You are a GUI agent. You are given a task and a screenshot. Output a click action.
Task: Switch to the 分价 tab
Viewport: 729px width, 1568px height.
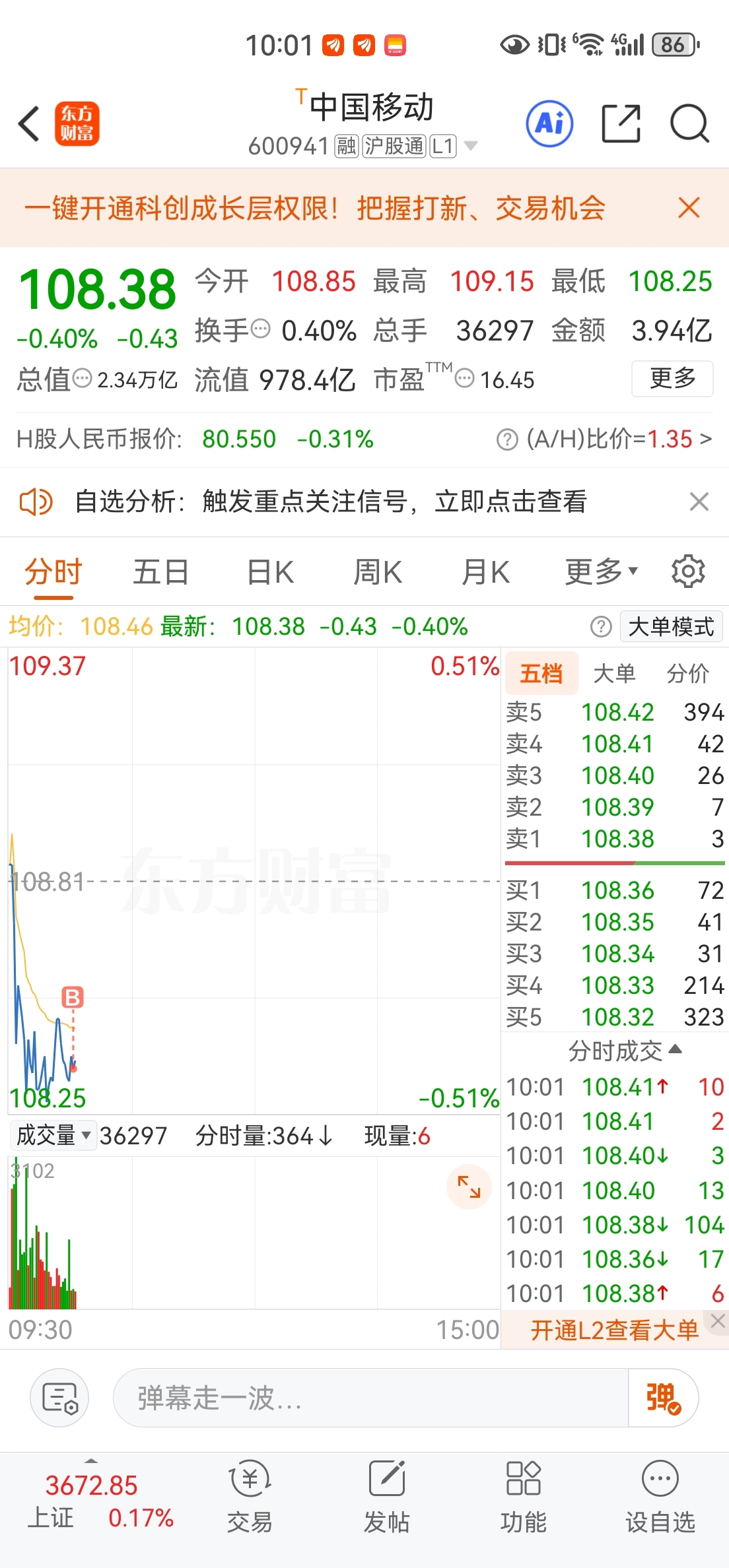(688, 673)
